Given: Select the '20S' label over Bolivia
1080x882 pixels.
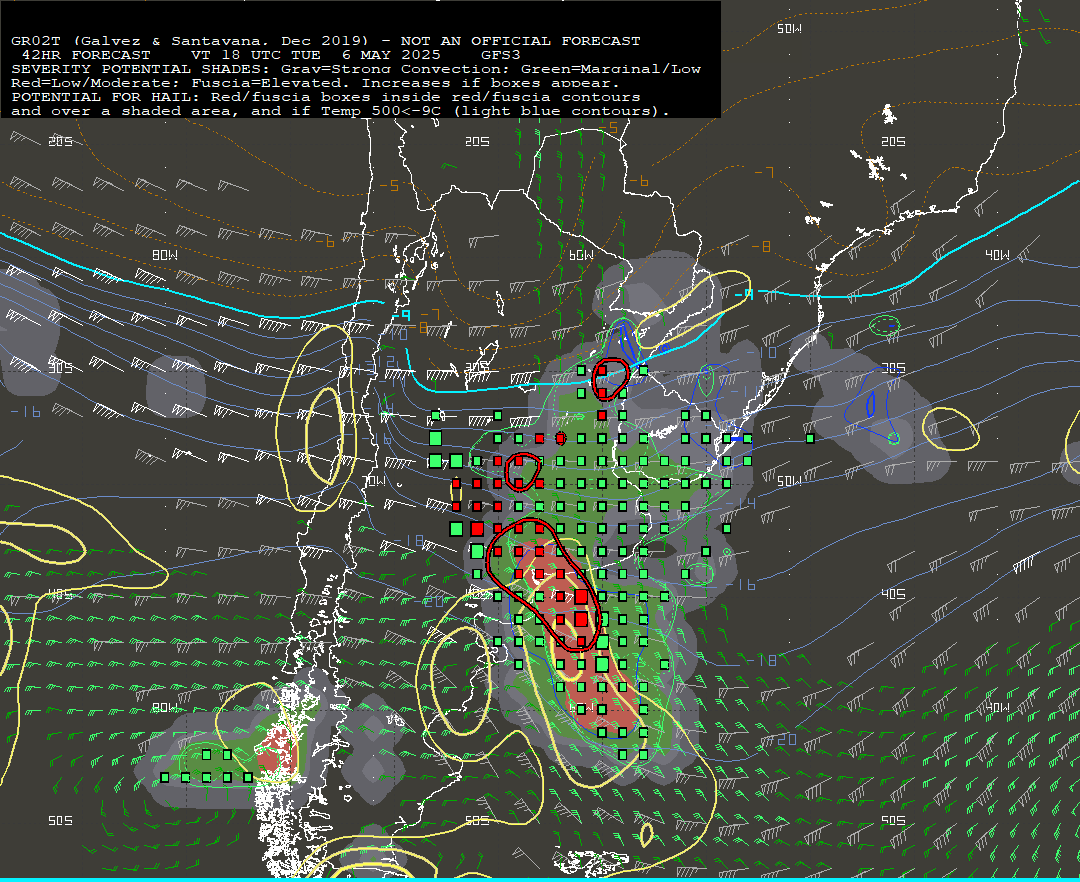Looking at the screenshot, I should (477, 141).
